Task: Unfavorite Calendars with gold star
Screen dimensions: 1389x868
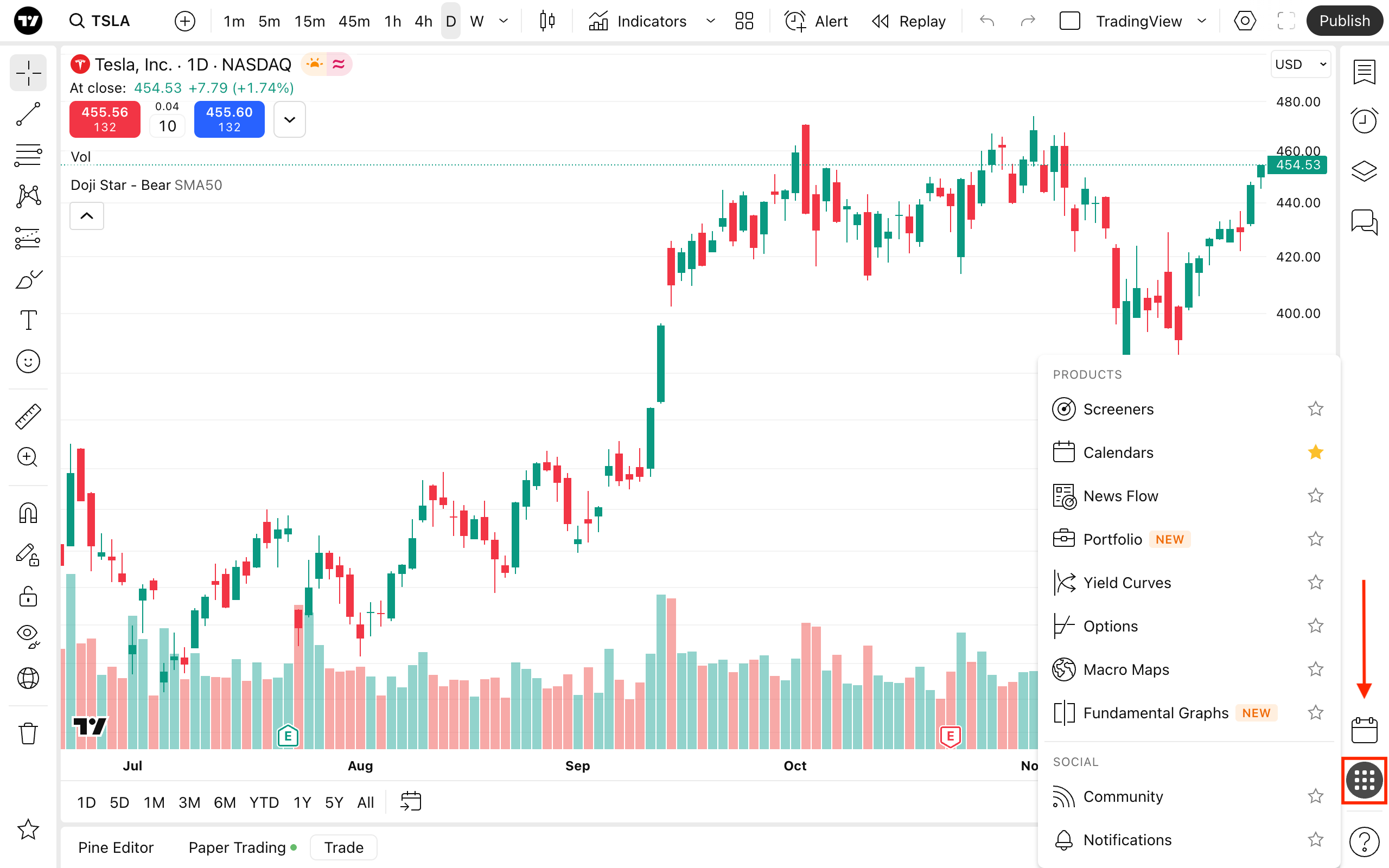Action: pyautogui.click(x=1315, y=452)
